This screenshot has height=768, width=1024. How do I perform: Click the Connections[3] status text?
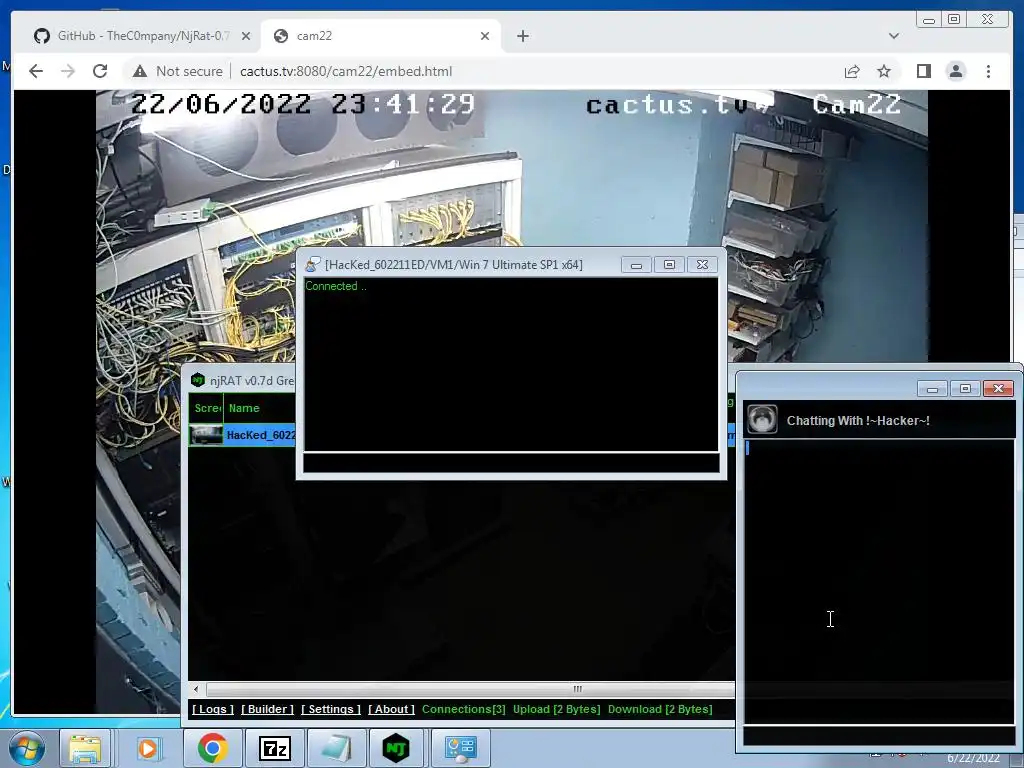pos(464,709)
